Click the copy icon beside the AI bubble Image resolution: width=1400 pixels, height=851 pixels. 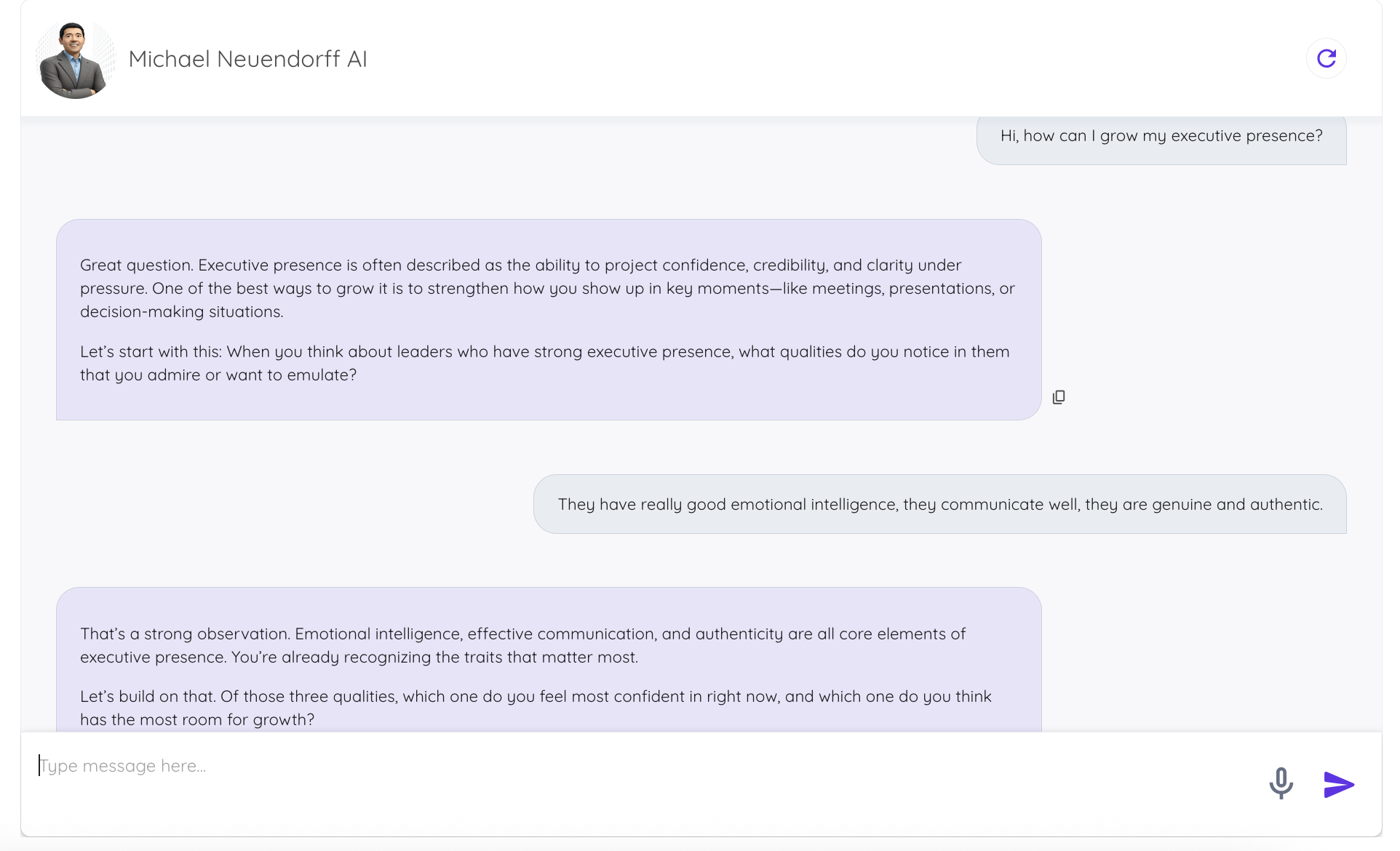click(x=1059, y=396)
